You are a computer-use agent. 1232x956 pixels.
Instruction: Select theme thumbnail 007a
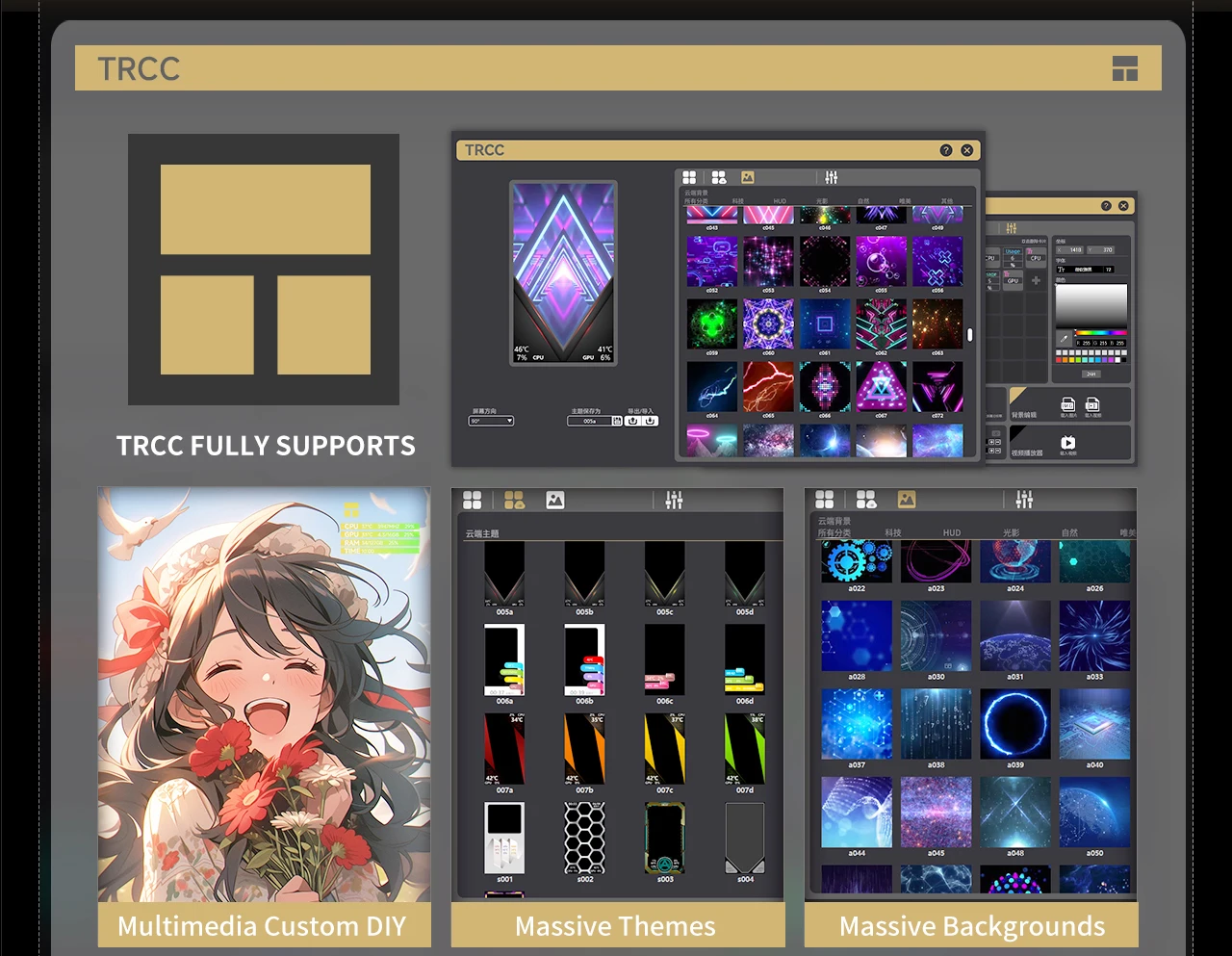504,750
